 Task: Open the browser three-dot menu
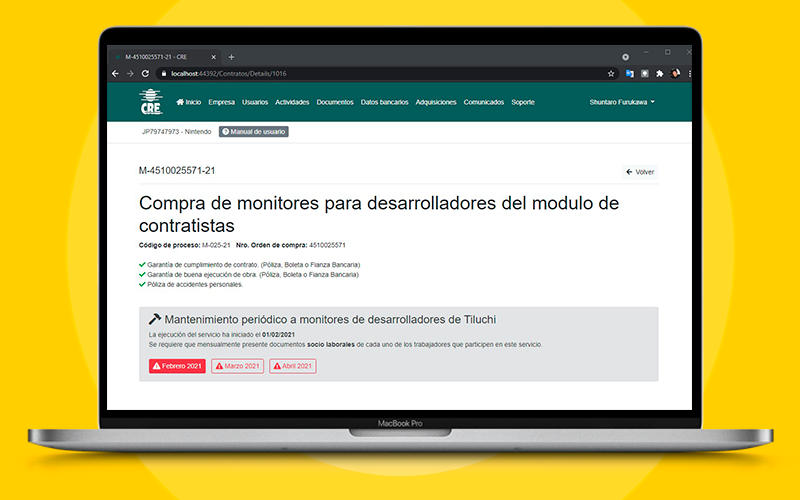click(x=689, y=73)
